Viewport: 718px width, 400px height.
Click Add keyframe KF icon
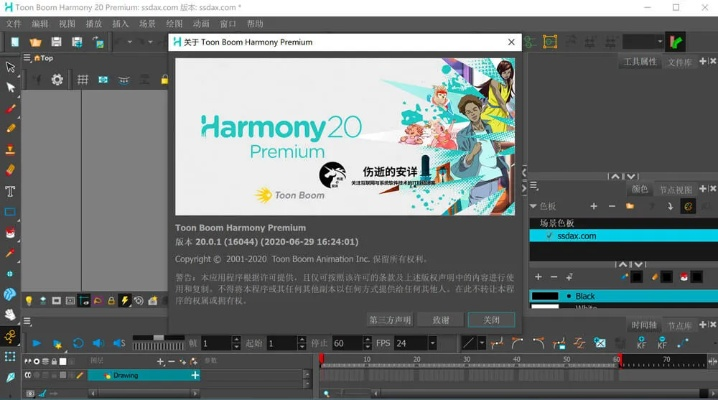pyautogui.click(x=641, y=343)
